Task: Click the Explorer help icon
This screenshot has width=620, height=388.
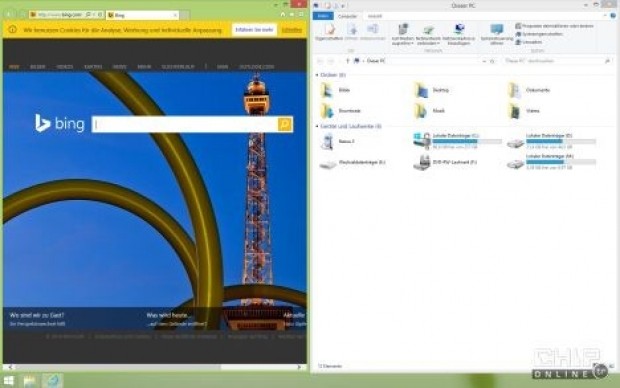Action: coord(613,16)
